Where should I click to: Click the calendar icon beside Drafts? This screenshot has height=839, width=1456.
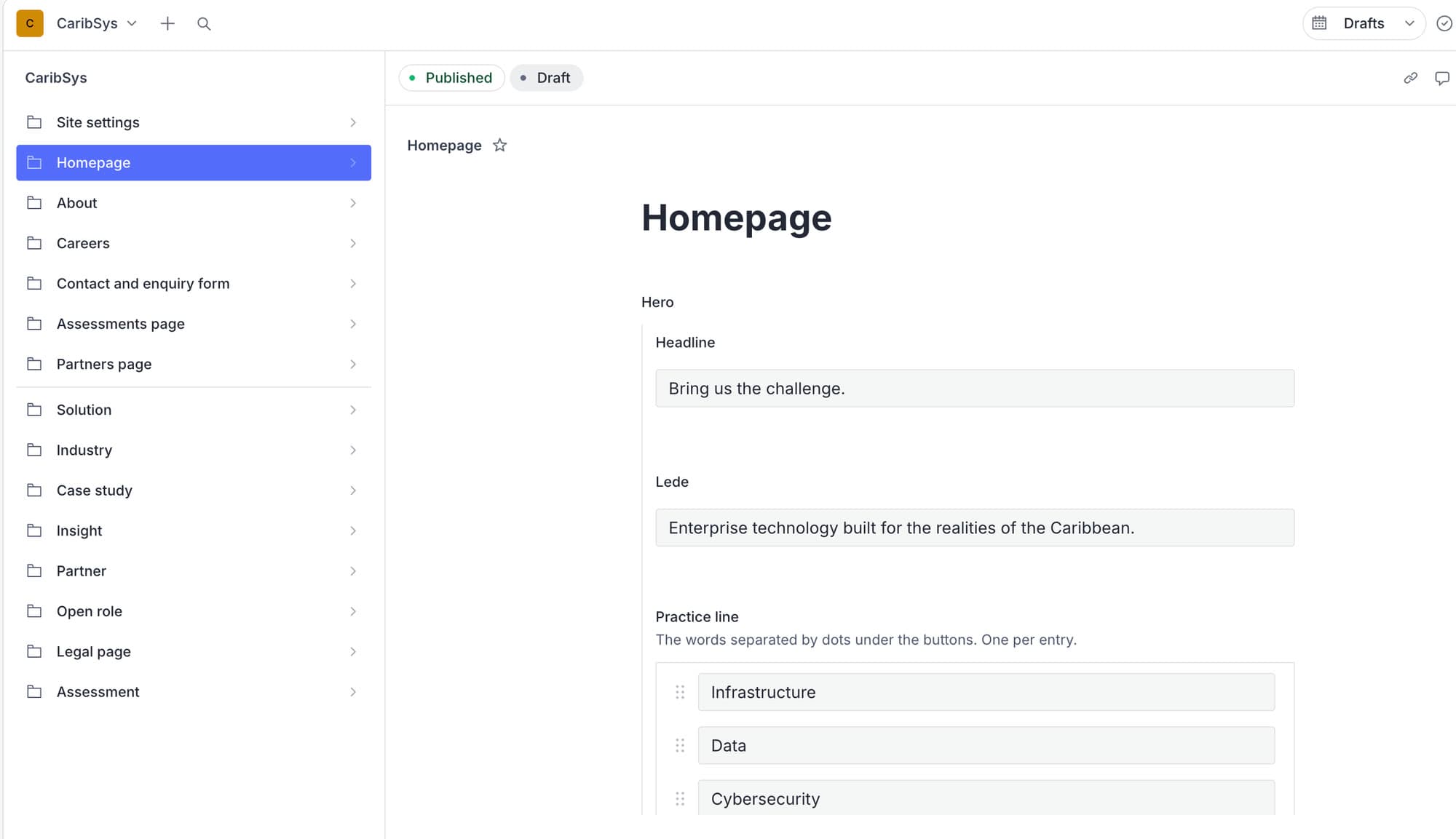click(1319, 23)
